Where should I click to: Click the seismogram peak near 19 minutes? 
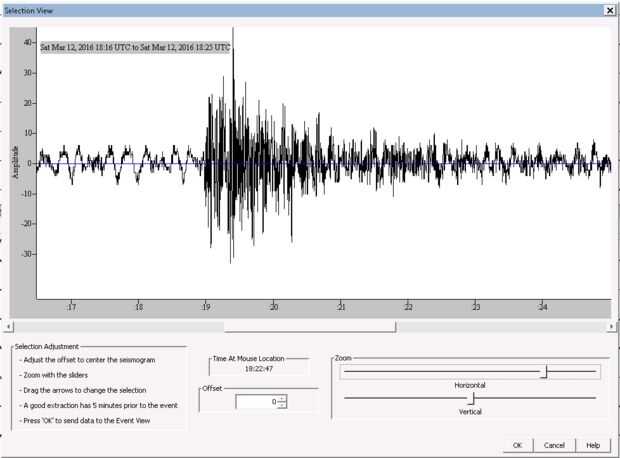[x=233, y=51]
